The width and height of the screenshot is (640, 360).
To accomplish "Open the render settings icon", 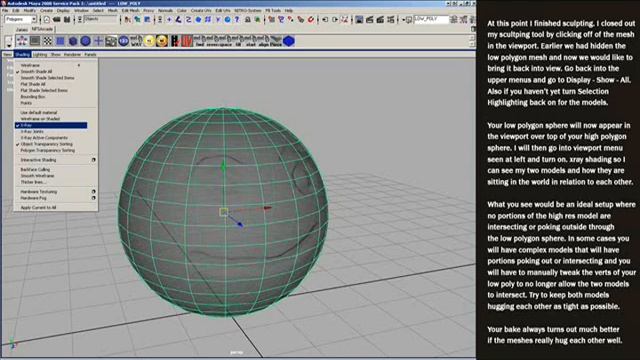I will click(391, 19).
